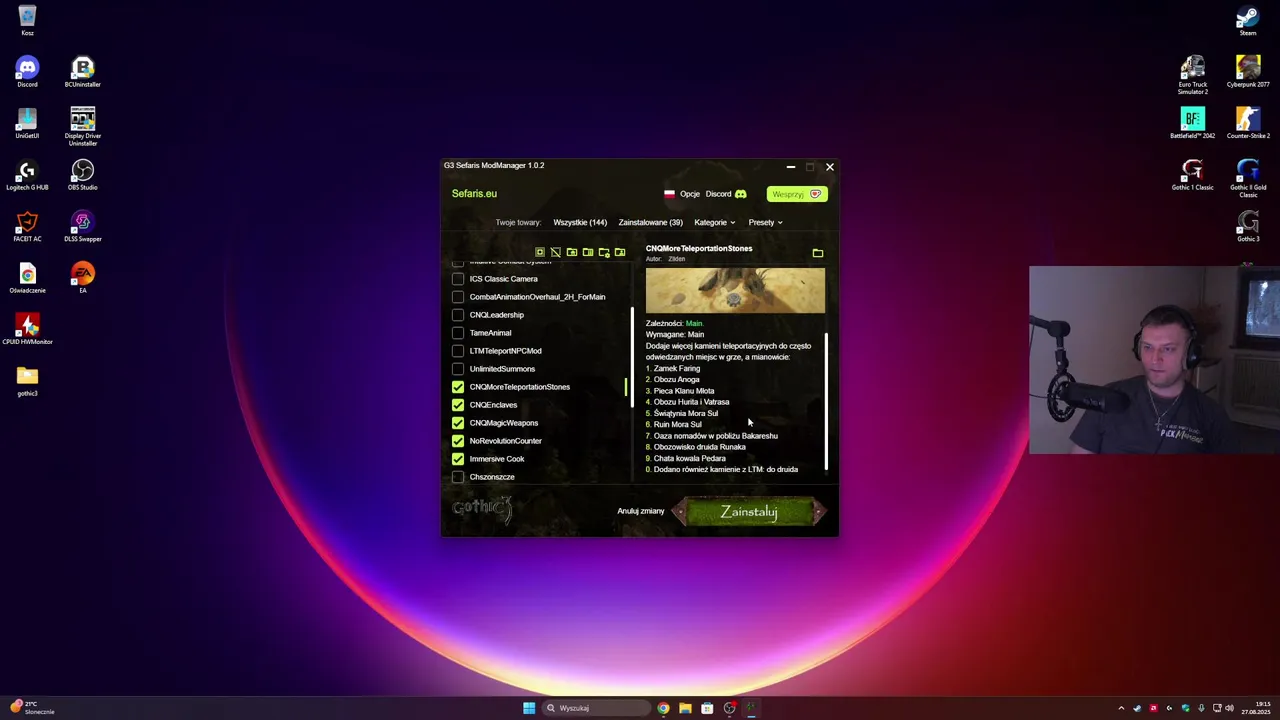Click the last folder icon in mod list toolbar
The image size is (1280, 720).
(620, 252)
